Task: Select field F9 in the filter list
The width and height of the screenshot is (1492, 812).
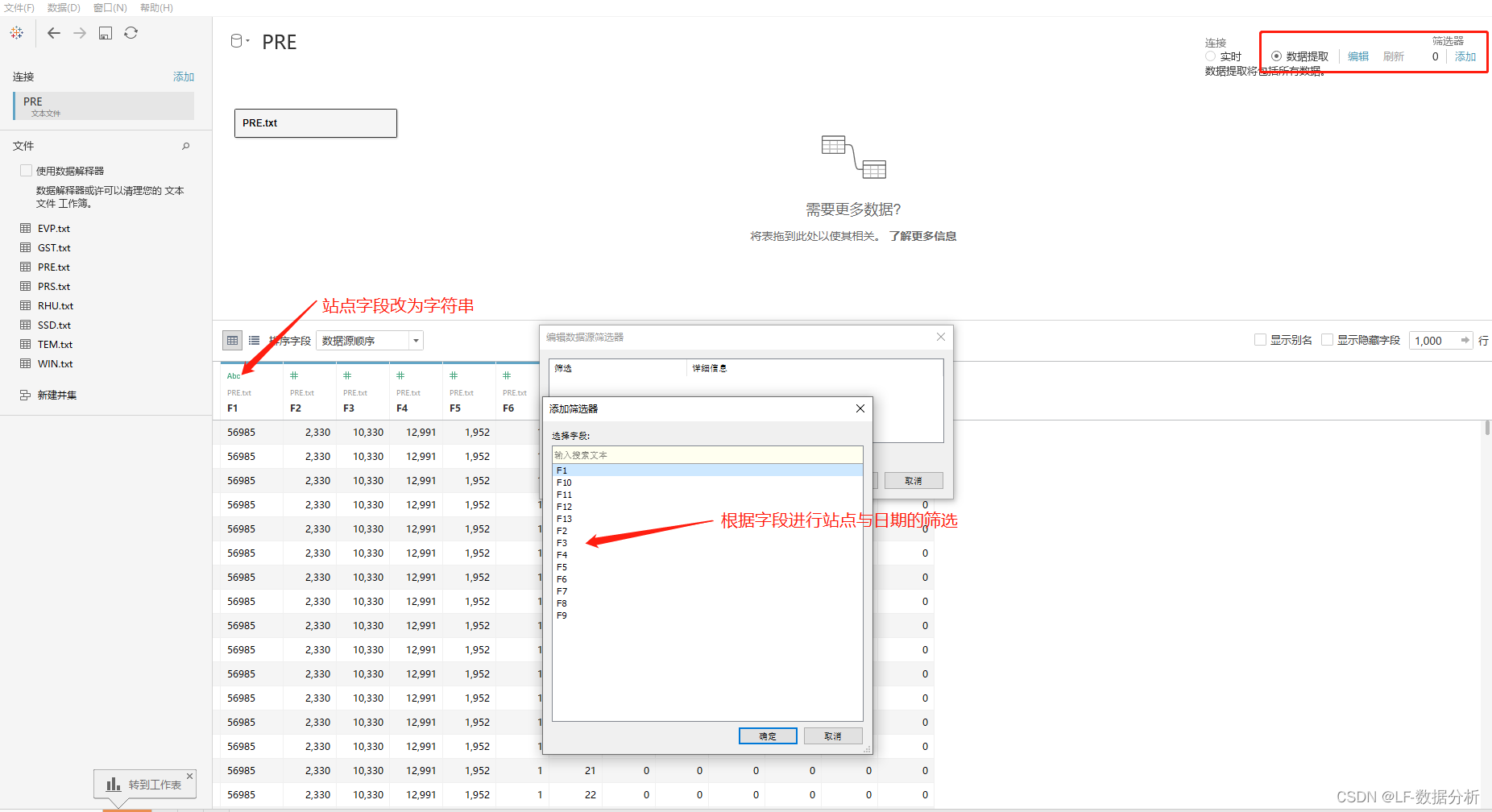Action: [707, 615]
